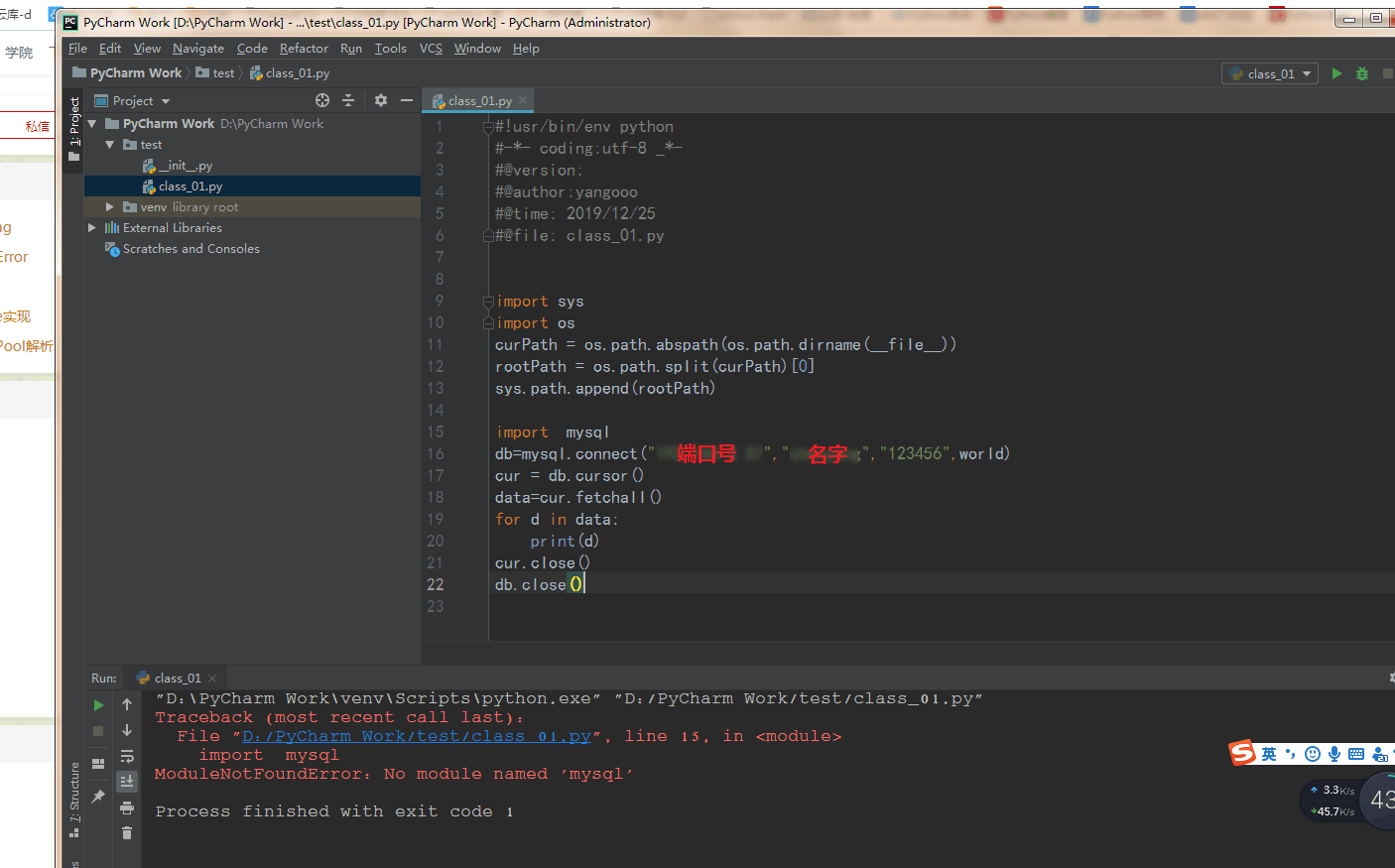Open the Navigate menu
Image resolution: width=1395 pixels, height=868 pixels.
[198, 48]
